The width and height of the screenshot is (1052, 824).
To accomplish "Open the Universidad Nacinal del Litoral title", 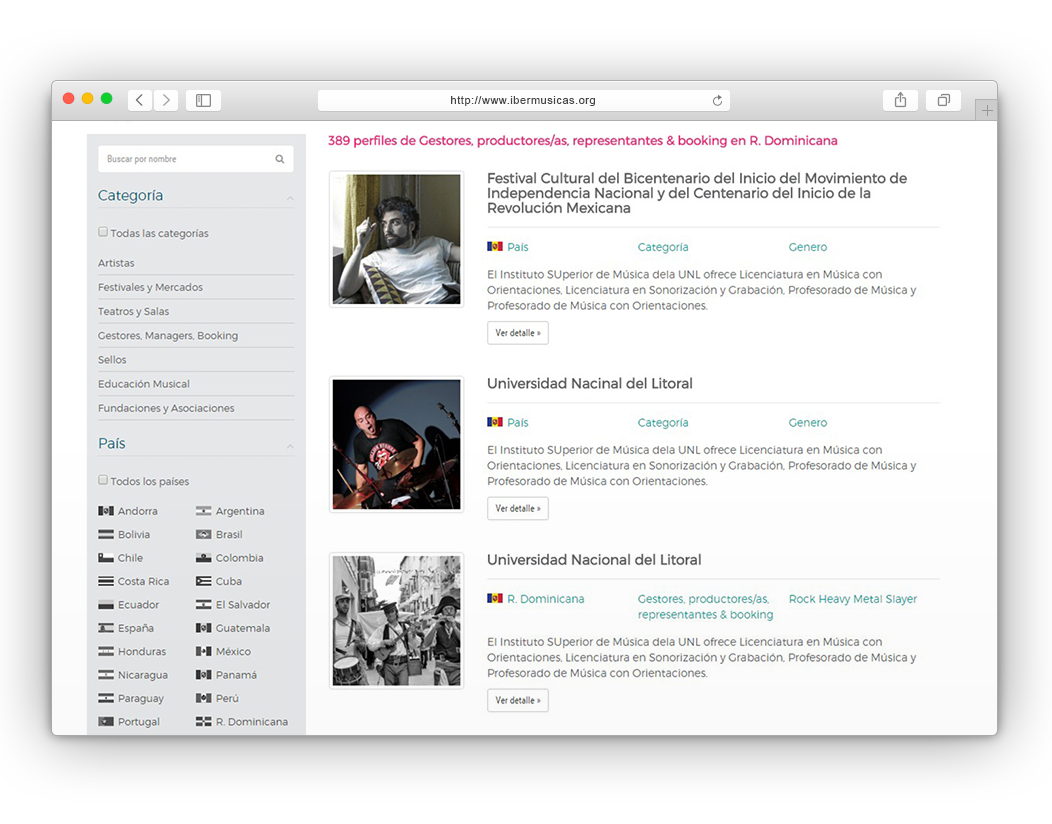I will click(x=590, y=384).
